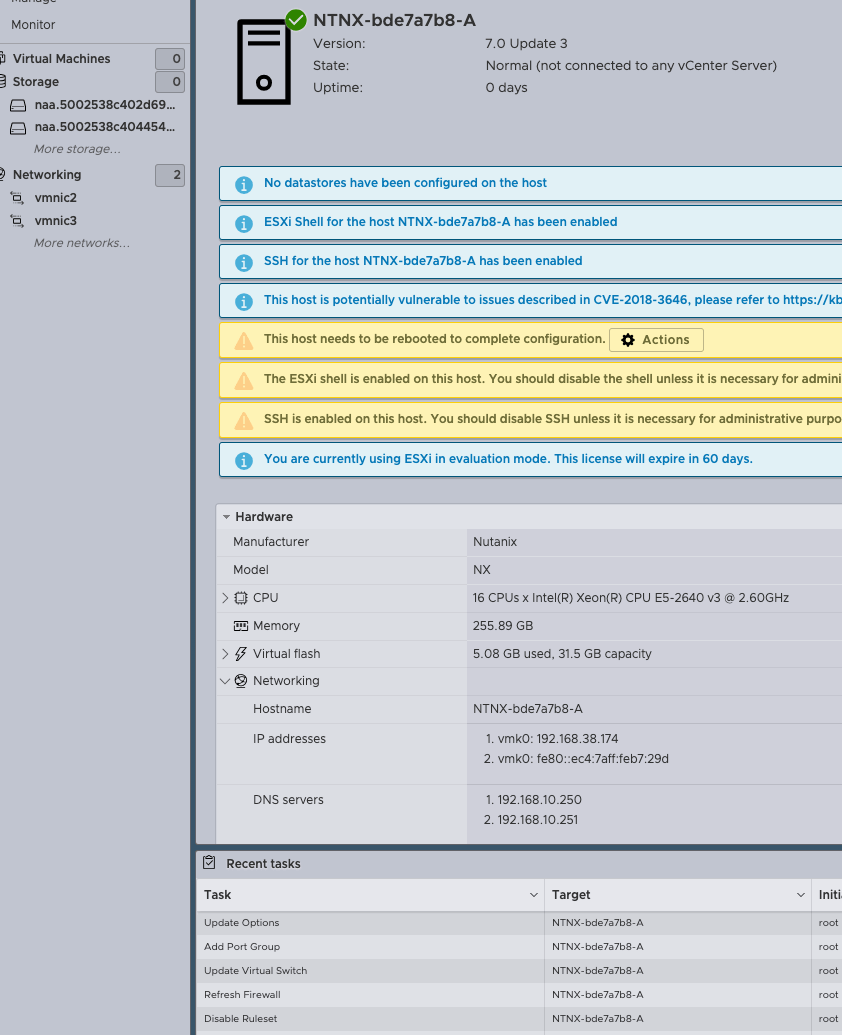Open Actions button in reboot warning

656,340
